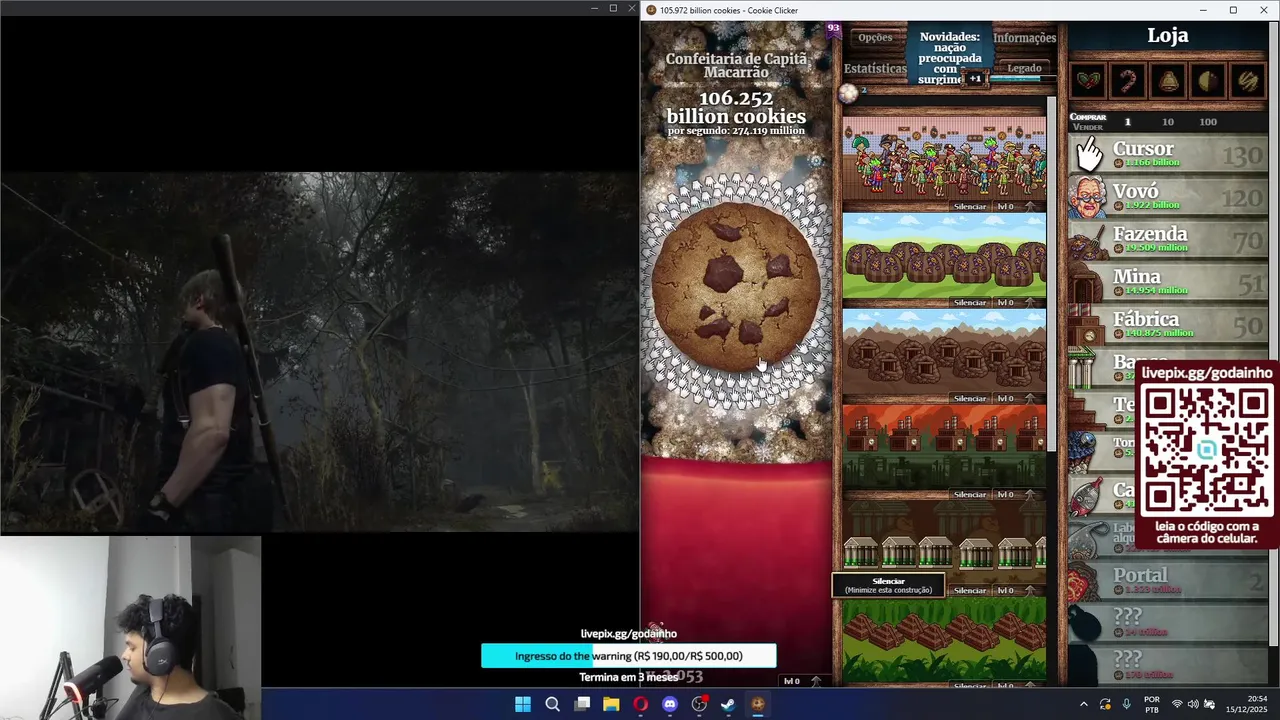
Task: Open the Windows Start menu
Action: tap(523, 704)
